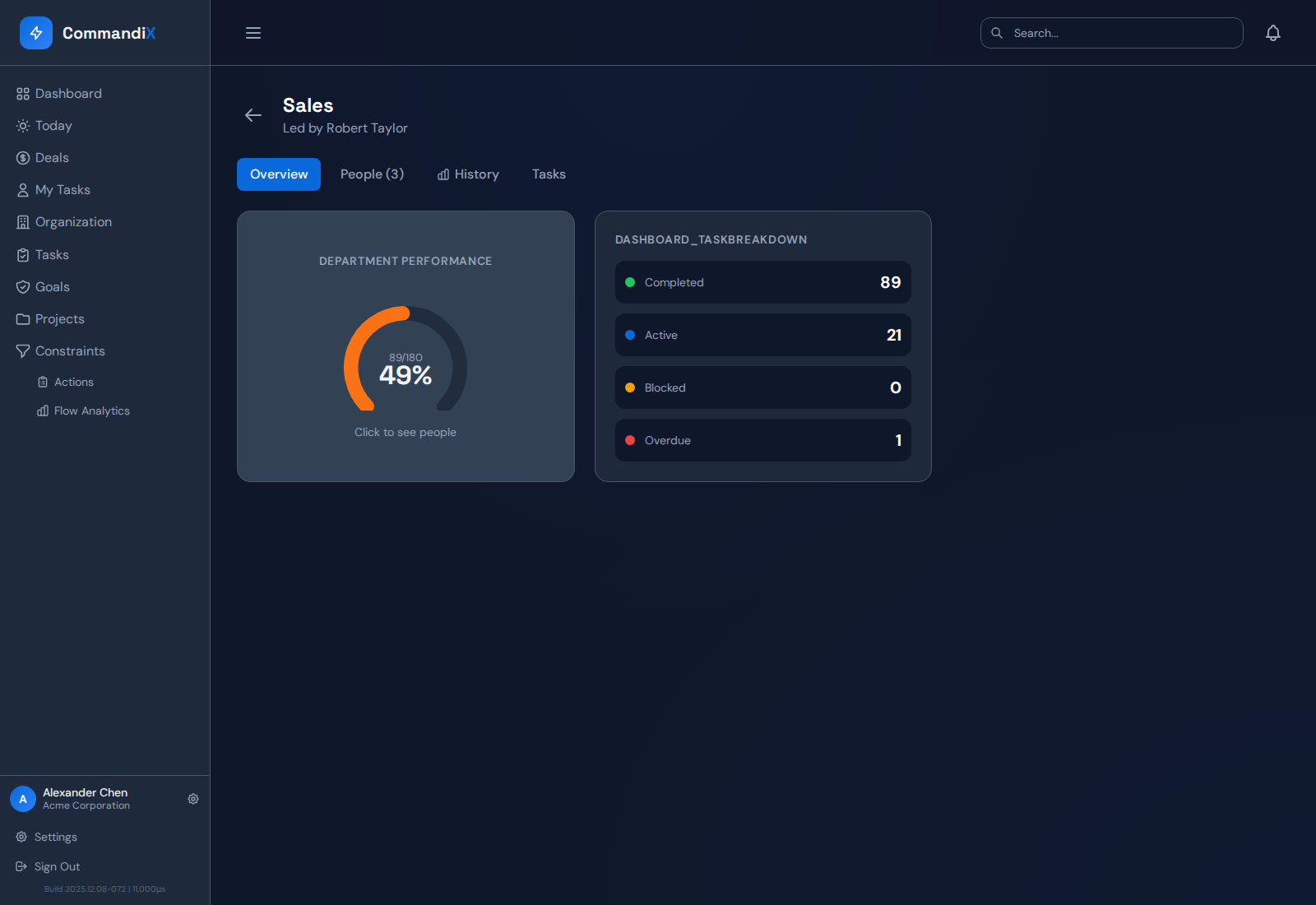Click Sign Out
This screenshot has height=905, width=1316.
point(58,866)
